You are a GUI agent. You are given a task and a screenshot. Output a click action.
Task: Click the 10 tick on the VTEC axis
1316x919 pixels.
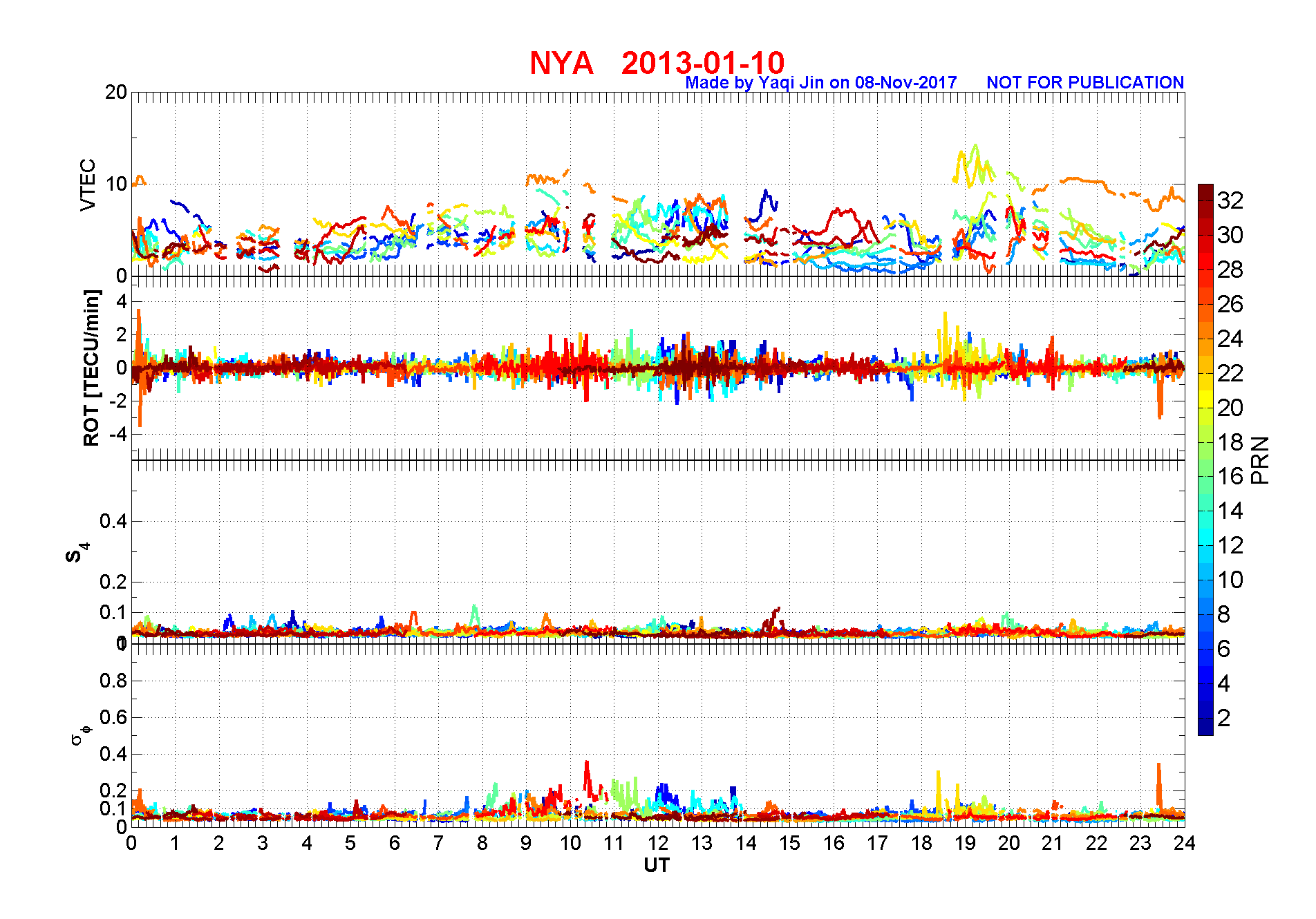point(116,184)
